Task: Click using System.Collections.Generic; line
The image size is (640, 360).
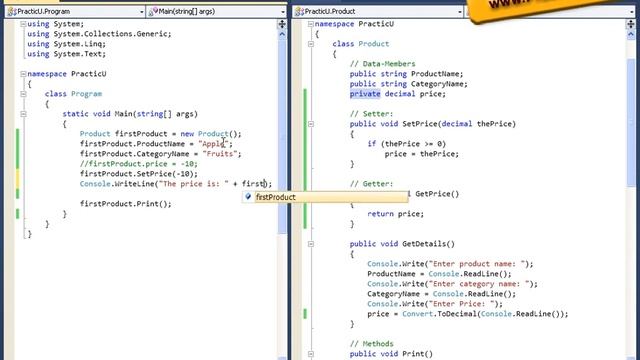Action: pos(99,34)
